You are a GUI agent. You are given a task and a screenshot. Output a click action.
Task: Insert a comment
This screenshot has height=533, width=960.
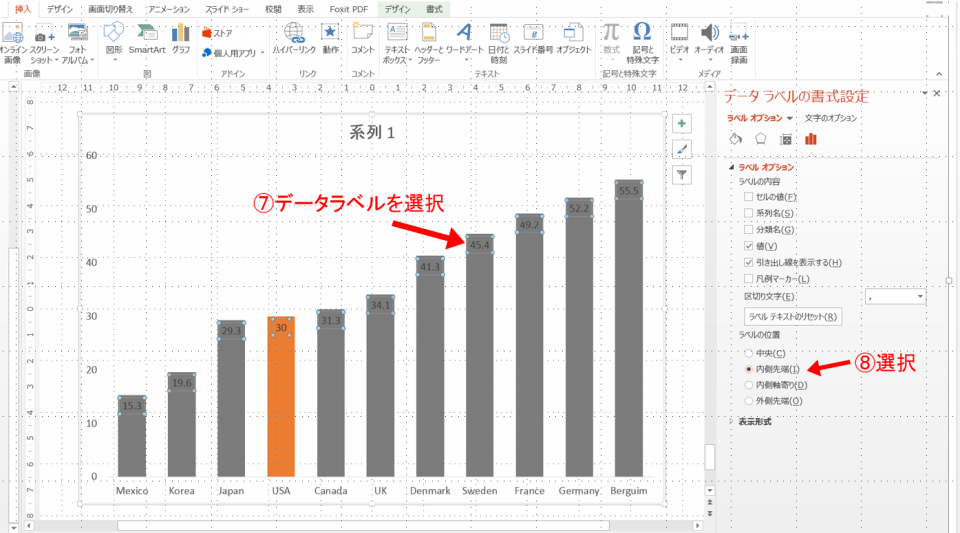click(x=362, y=40)
